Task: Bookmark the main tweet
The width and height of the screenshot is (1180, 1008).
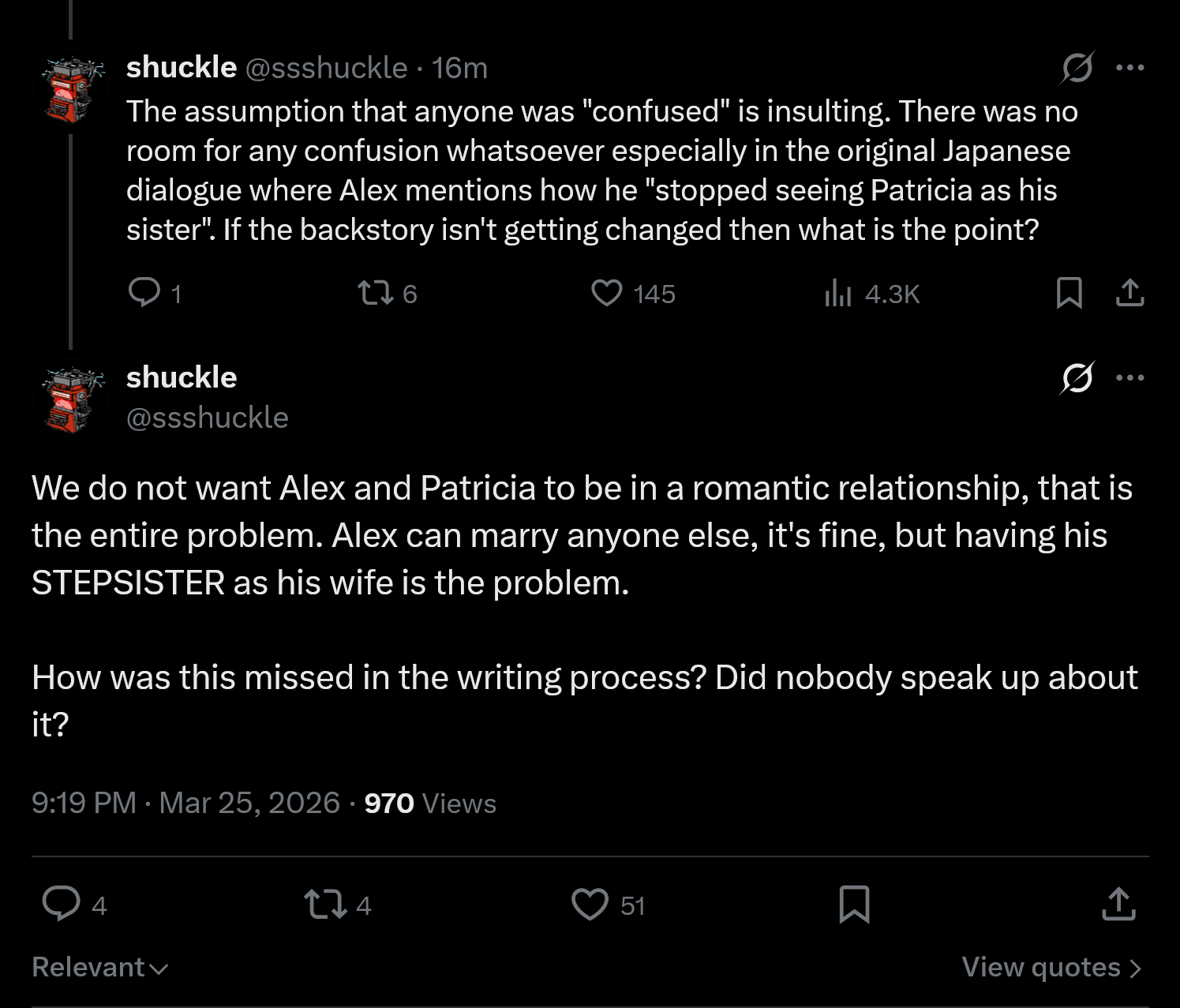Action: (854, 905)
